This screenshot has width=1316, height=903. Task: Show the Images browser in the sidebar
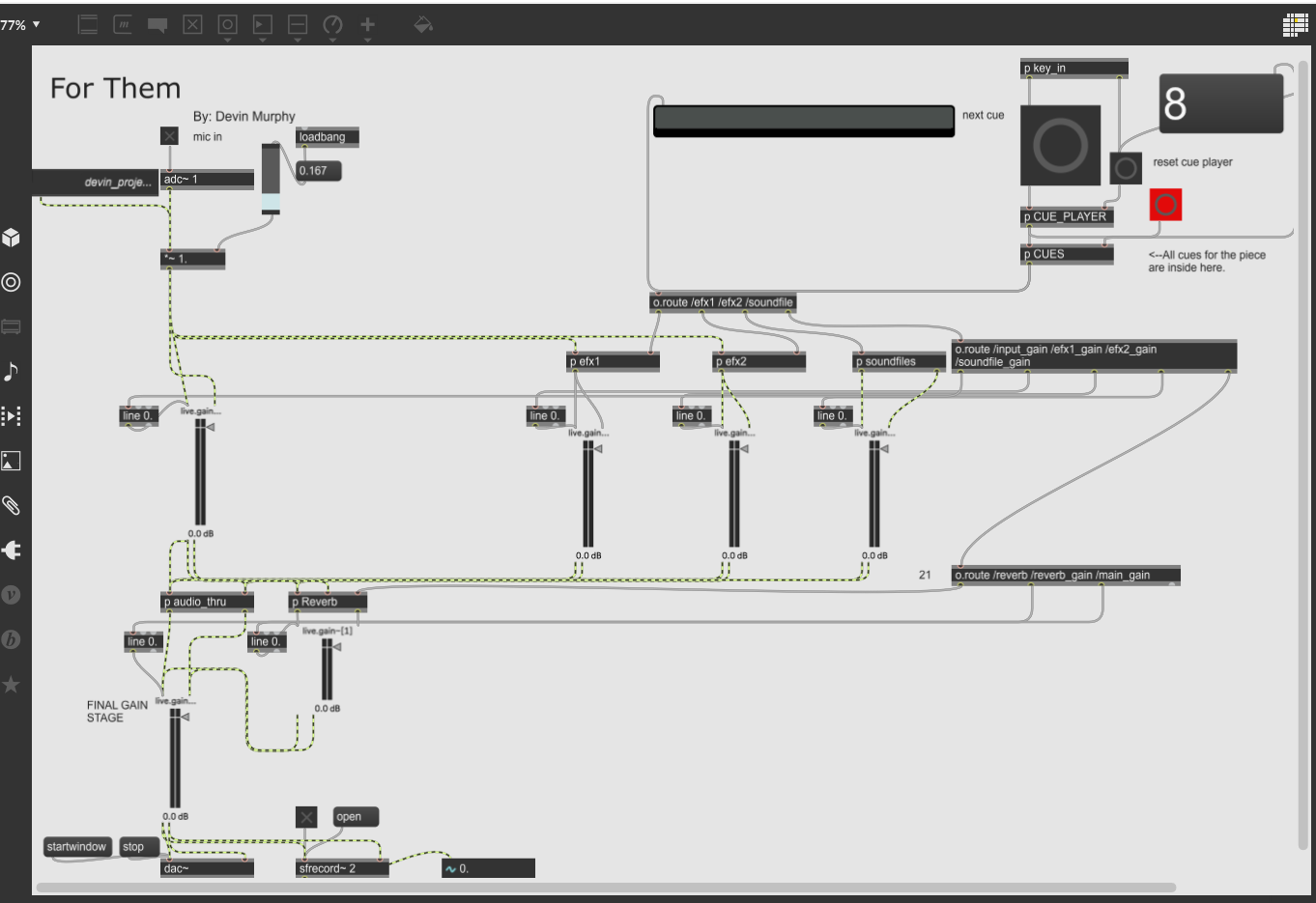[x=12, y=461]
